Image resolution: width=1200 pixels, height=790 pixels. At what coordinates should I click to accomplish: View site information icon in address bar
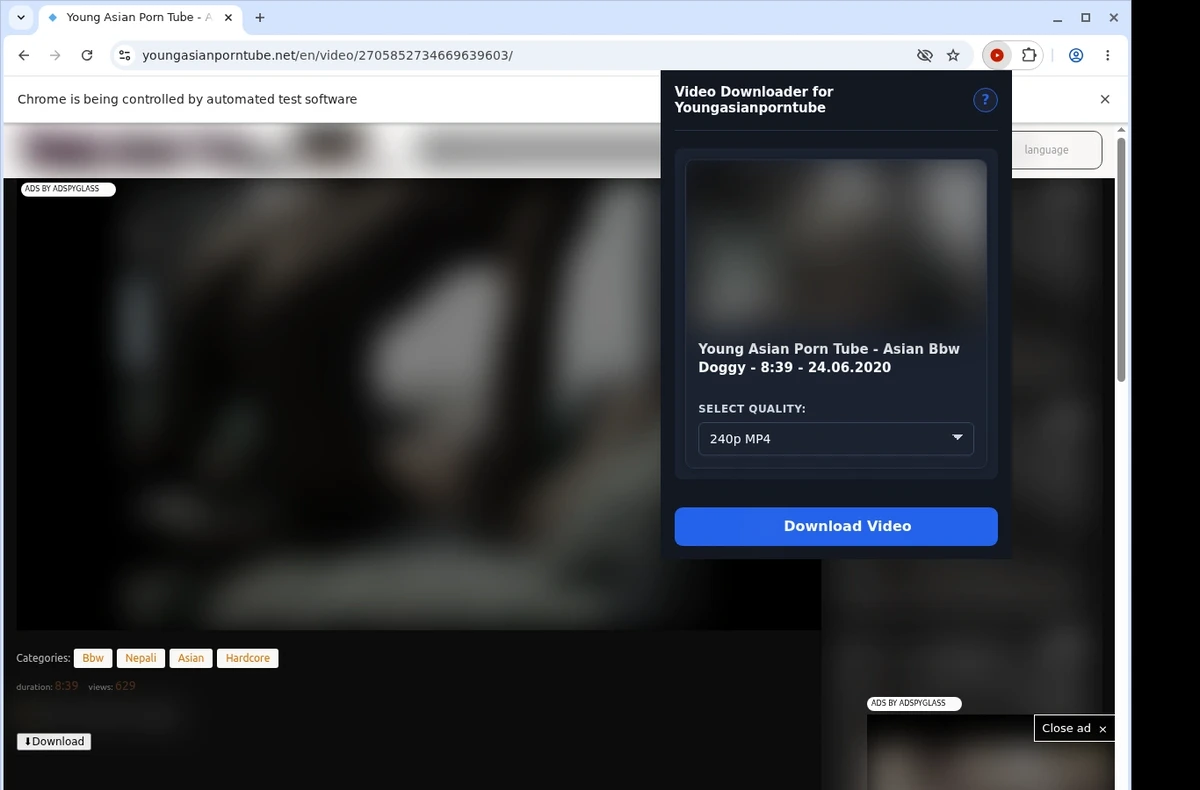pos(123,56)
